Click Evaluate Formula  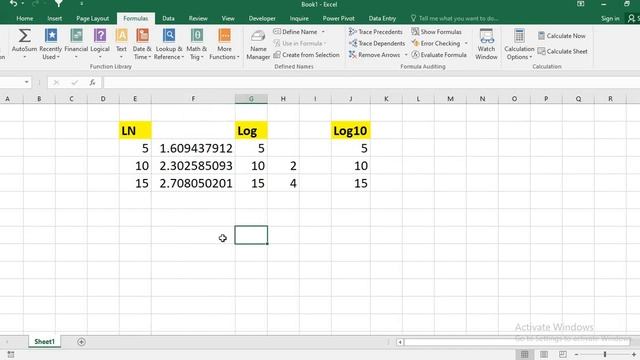tap(439, 55)
